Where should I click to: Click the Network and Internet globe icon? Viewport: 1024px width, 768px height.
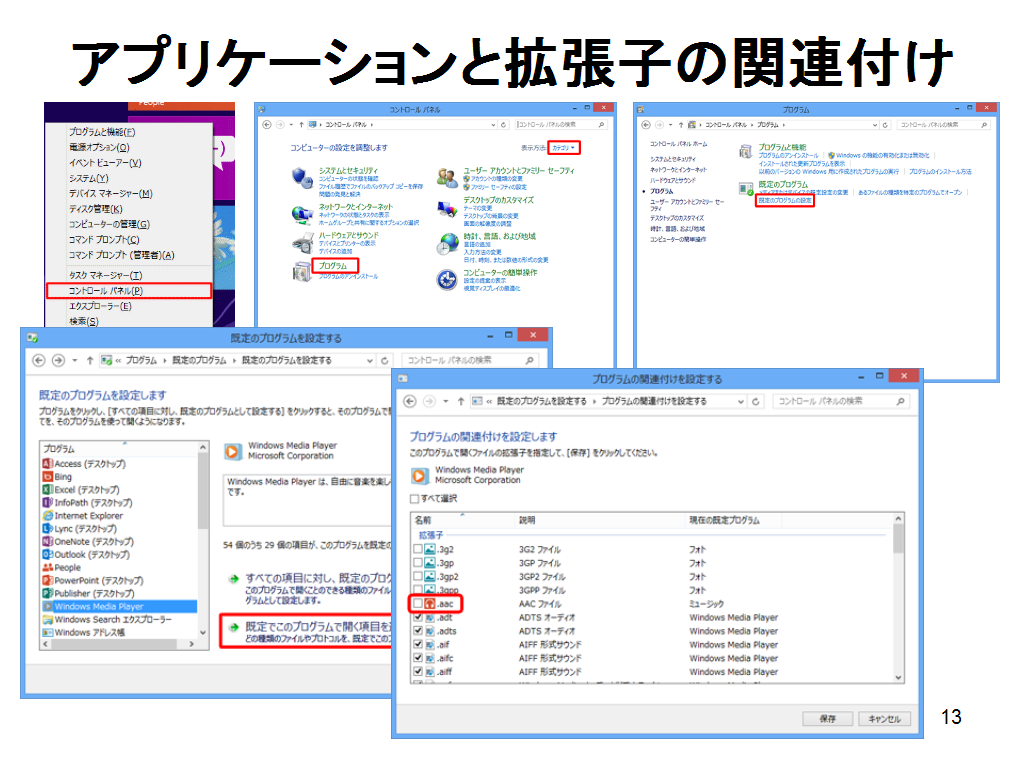point(302,212)
